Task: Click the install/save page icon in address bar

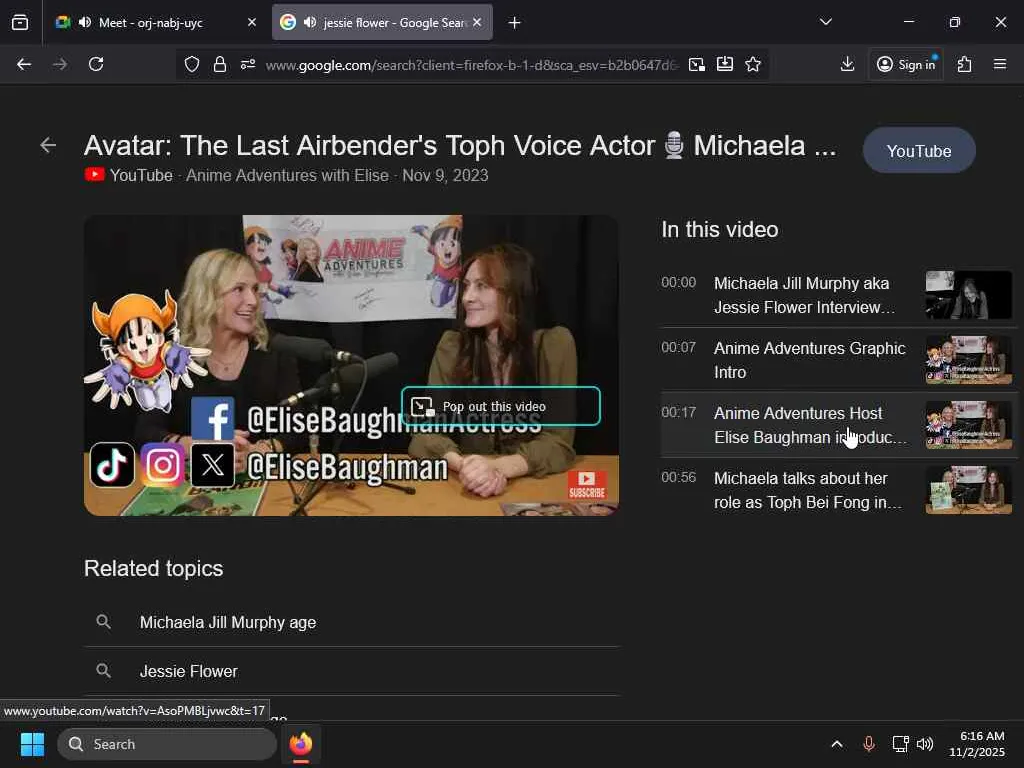Action: (725, 64)
